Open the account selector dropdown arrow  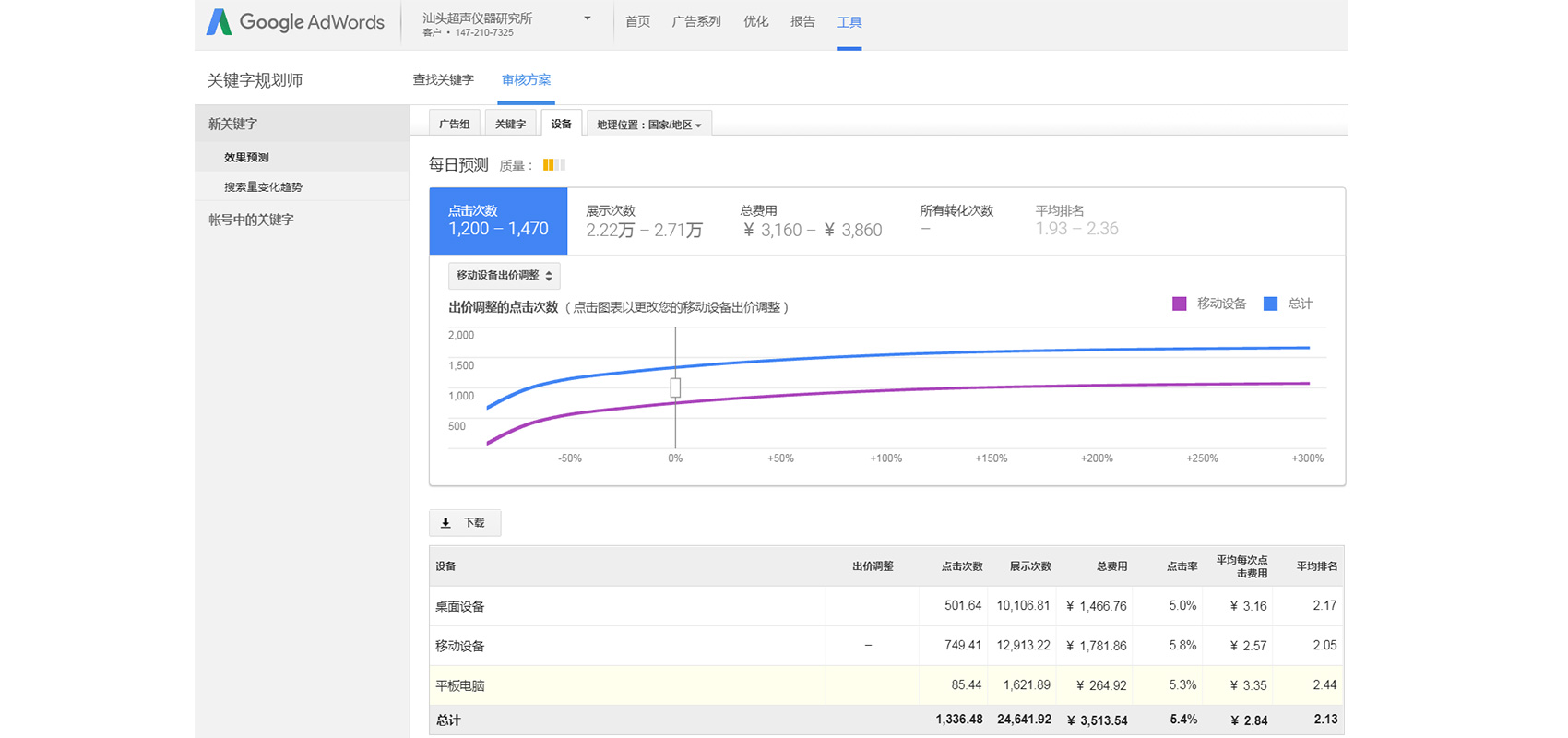(x=588, y=18)
